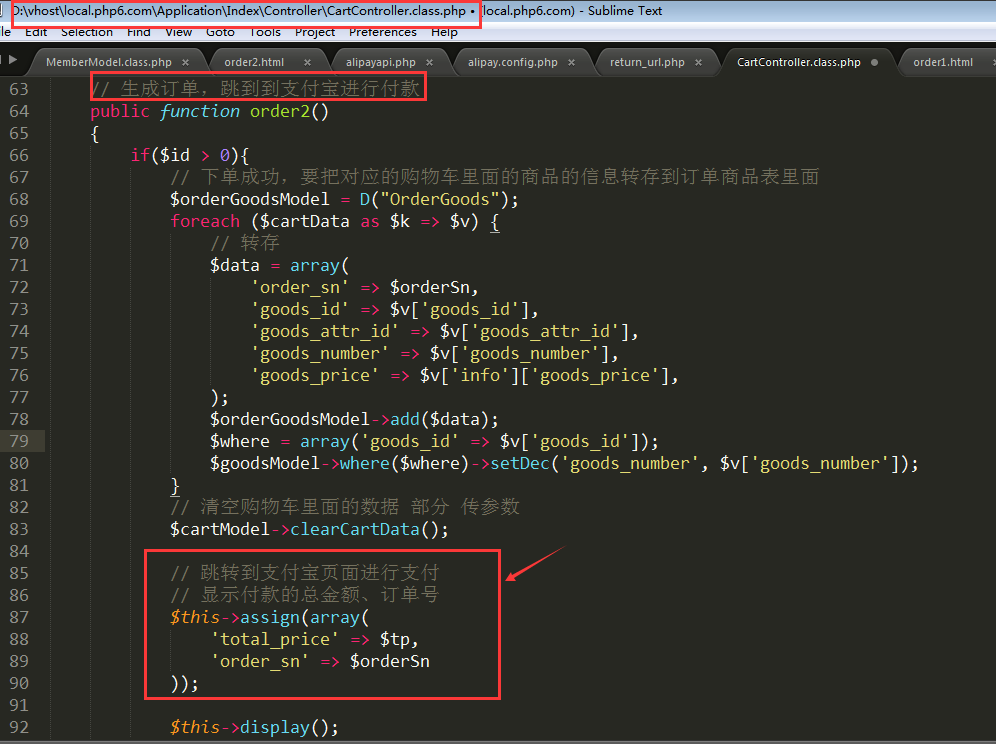
Task: Open the Project menu
Action: point(315,32)
